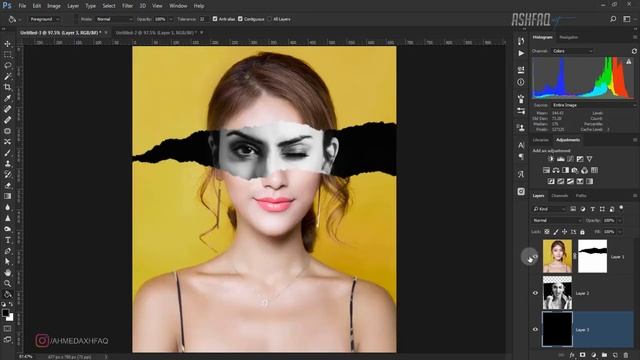The height and width of the screenshot is (360, 640).
Task: Select the Gradient tool
Action: (7, 196)
